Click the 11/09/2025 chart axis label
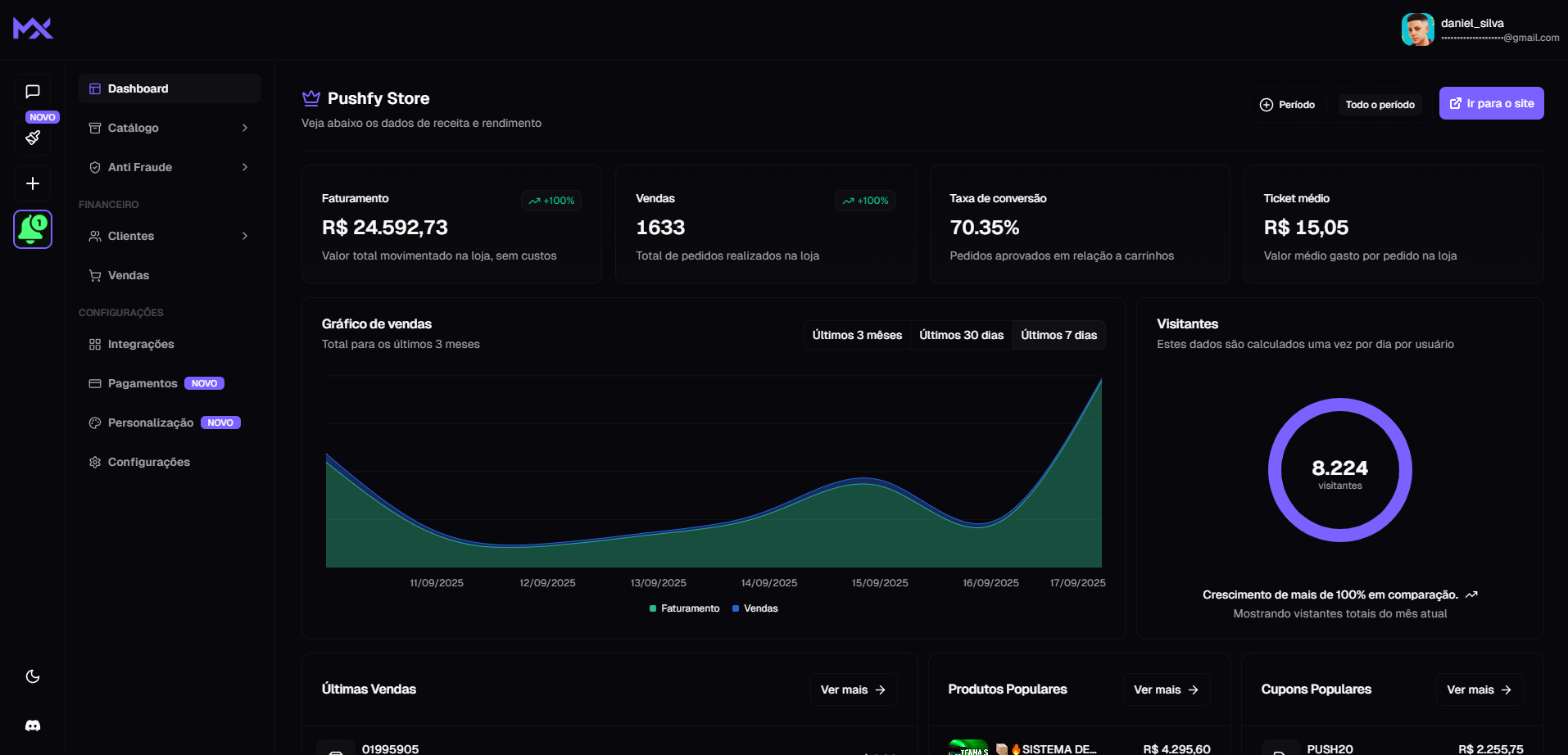This screenshot has width=1568, height=755. pyautogui.click(x=437, y=583)
